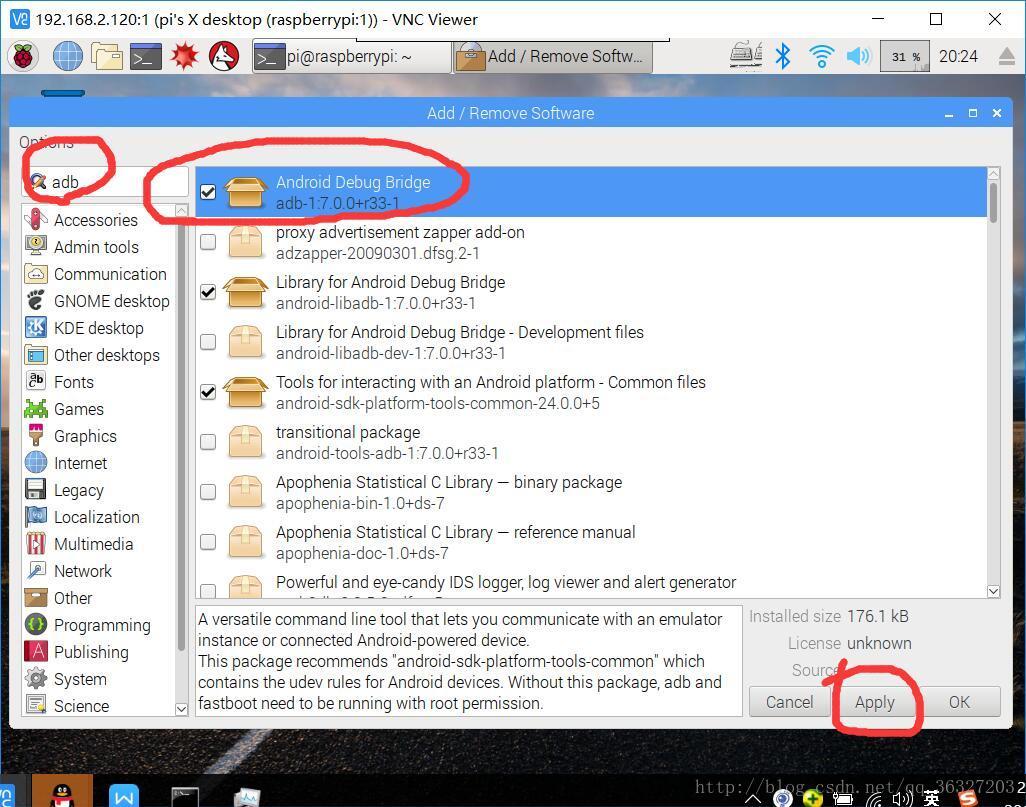Check the apophenia-bin binary package
This screenshot has height=807, width=1026.
(x=207, y=492)
